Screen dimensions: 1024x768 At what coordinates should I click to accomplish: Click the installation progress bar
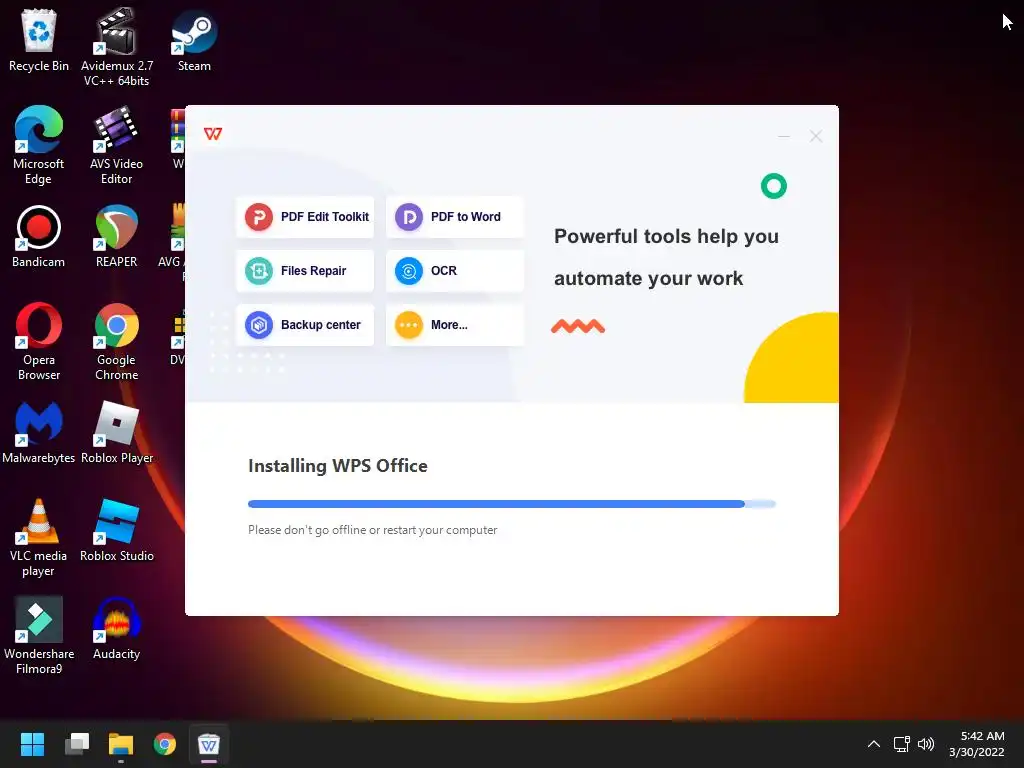click(511, 504)
